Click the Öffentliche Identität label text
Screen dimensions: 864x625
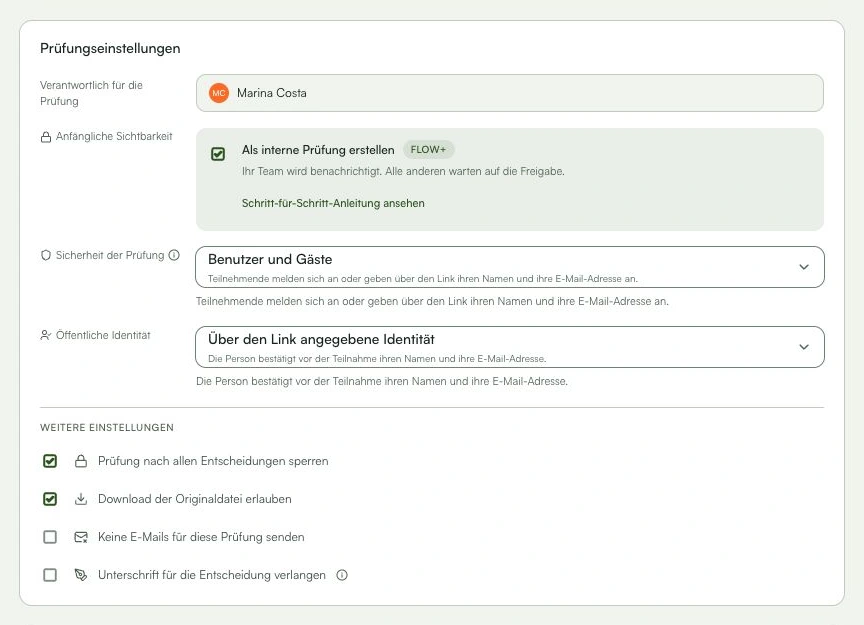103,335
